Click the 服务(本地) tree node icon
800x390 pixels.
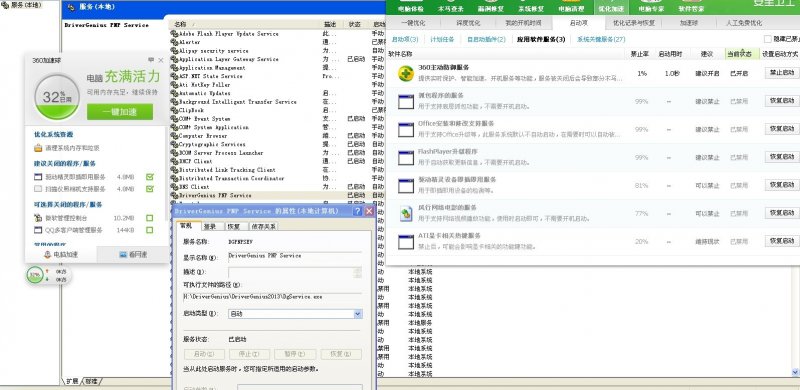coord(5,5)
